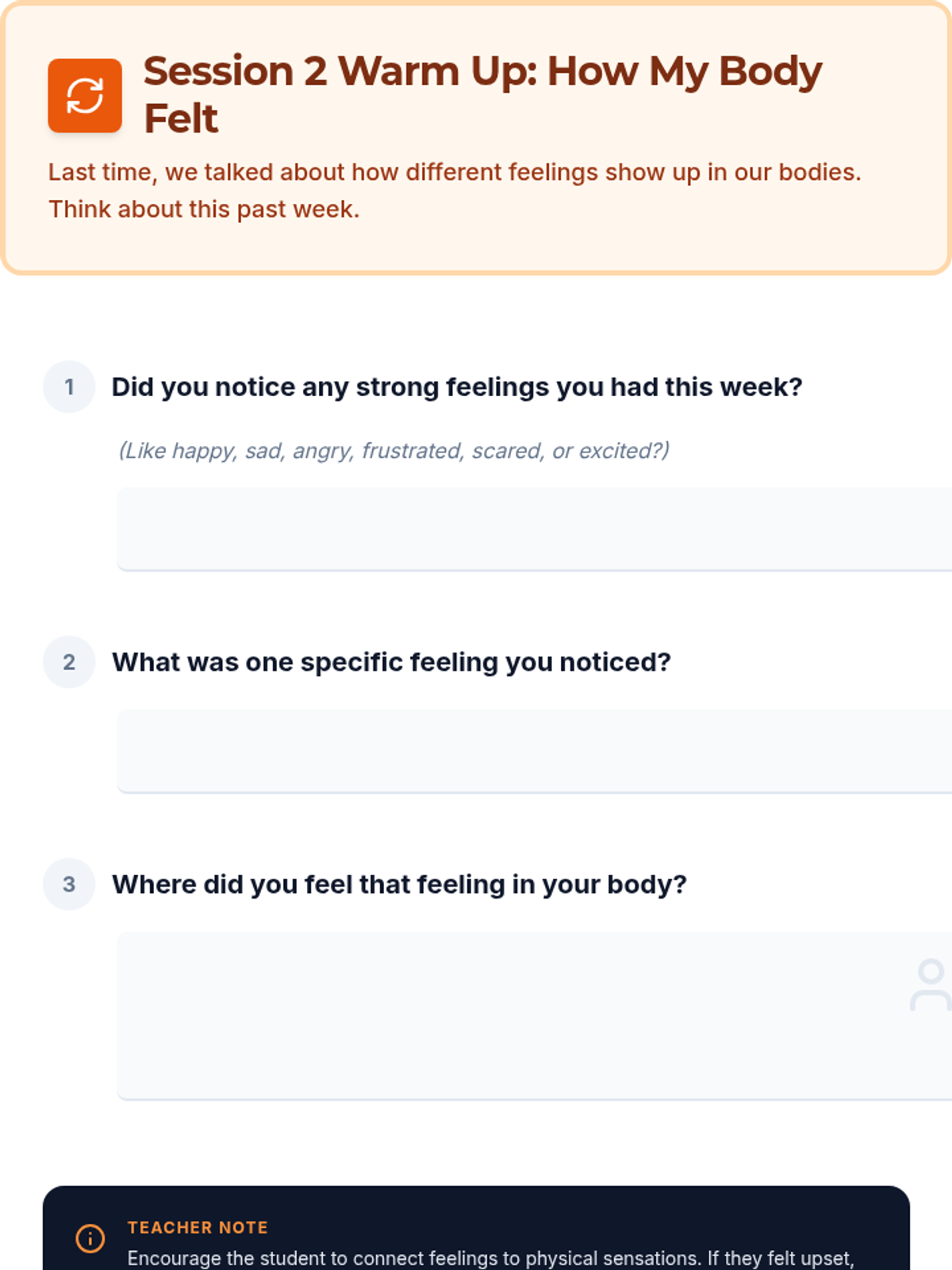This screenshot has width=952, height=1270.
Task: Click the 'Think about this past week' line
Action: point(204,210)
